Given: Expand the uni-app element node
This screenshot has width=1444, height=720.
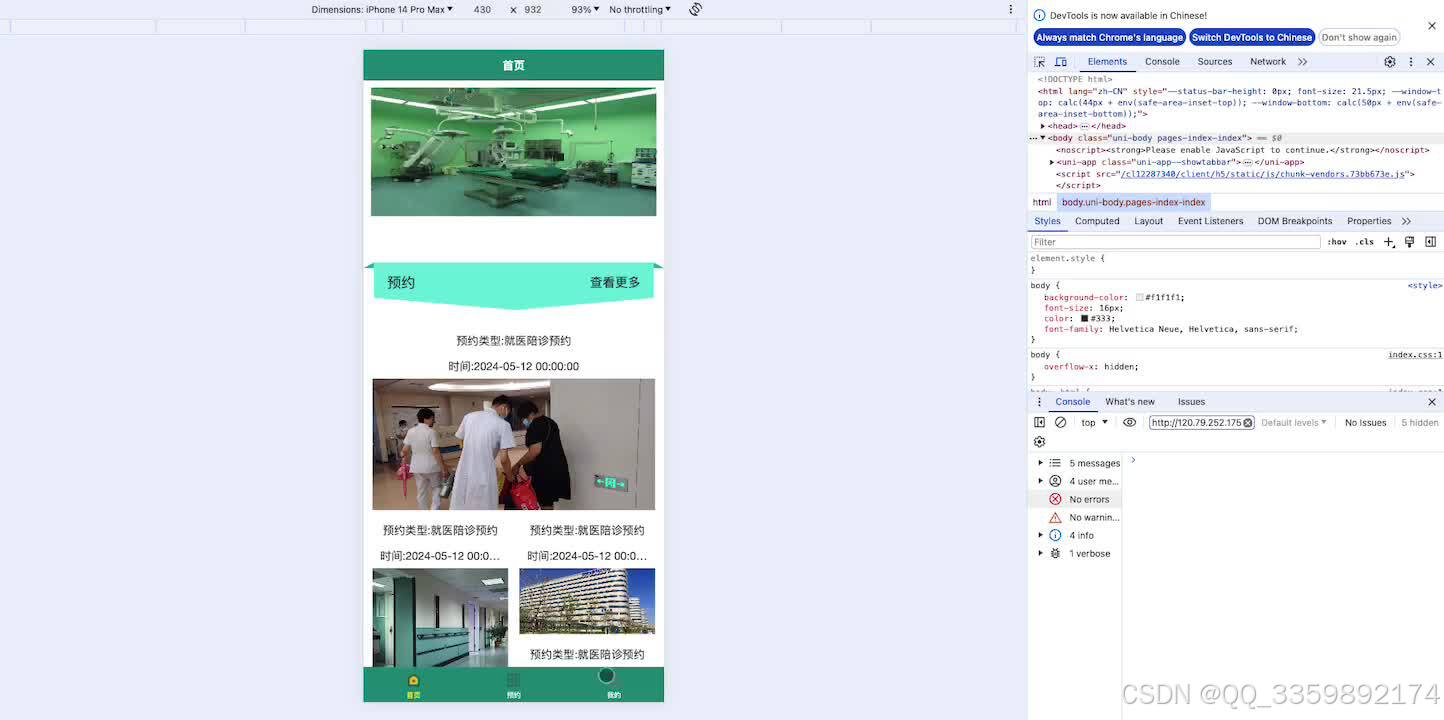Looking at the screenshot, I should coord(1052,162).
